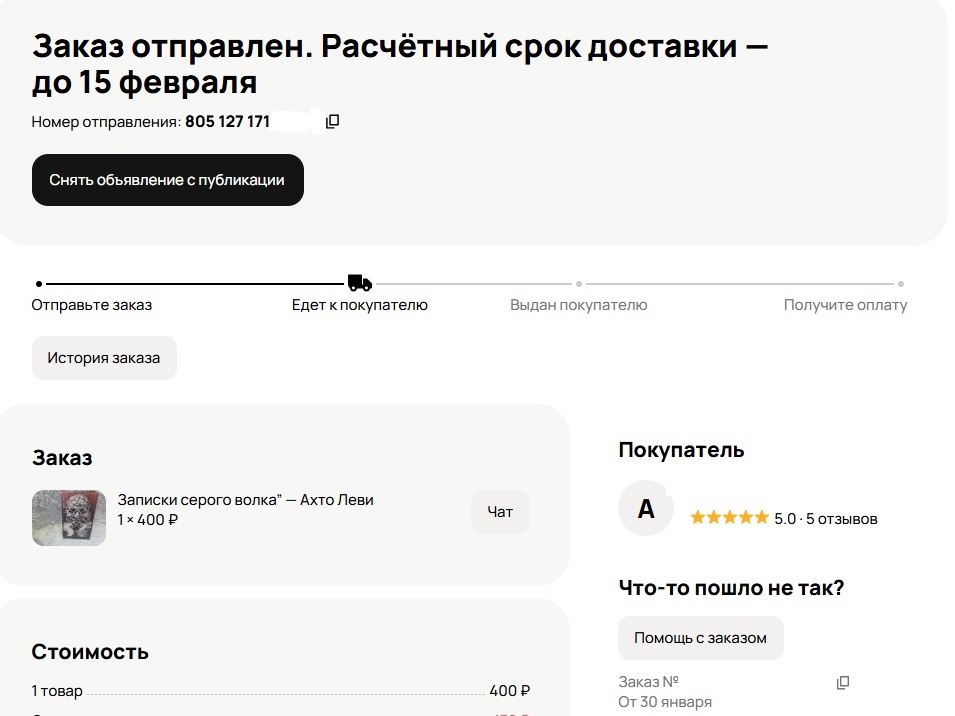The width and height of the screenshot is (955, 716).
Task: Copy the shipment number with copy icon
Action: pos(332,121)
